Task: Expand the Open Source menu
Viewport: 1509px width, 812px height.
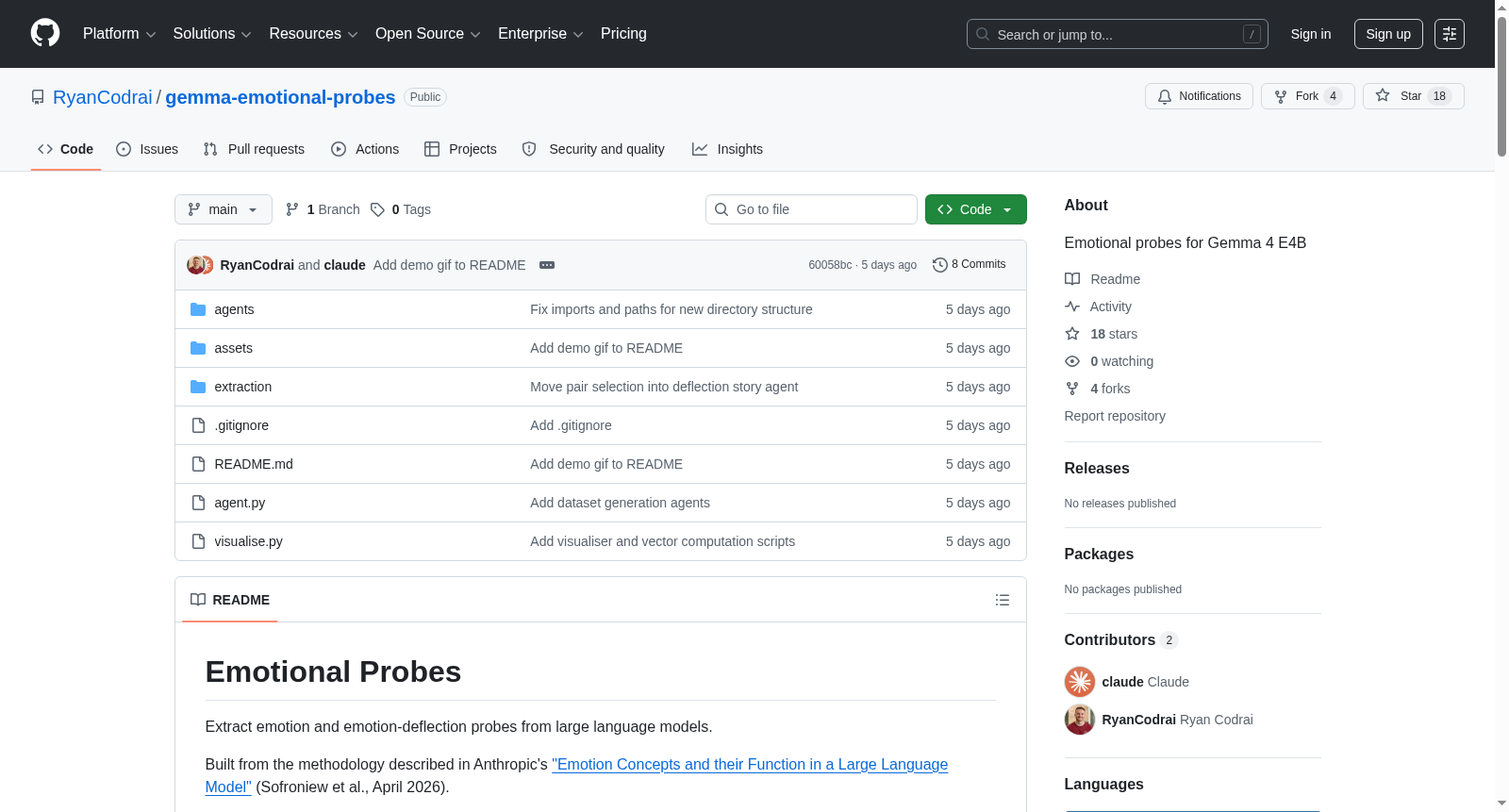Action: [x=428, y=34]
